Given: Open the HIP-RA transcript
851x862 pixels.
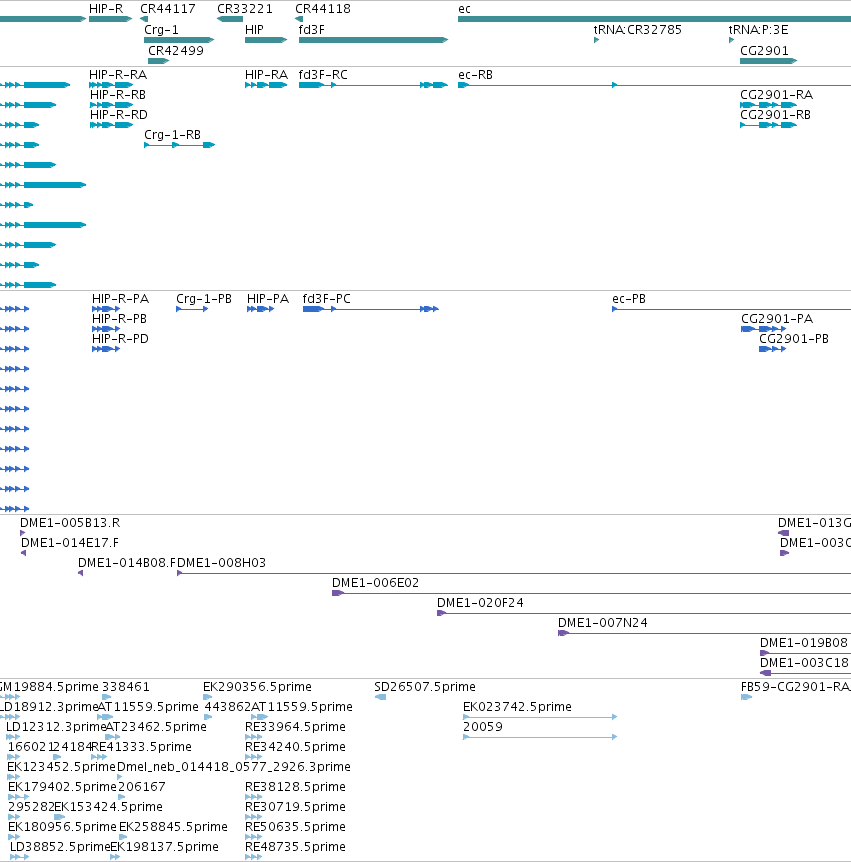Looking at the screenshot, I should coord(266,85).
